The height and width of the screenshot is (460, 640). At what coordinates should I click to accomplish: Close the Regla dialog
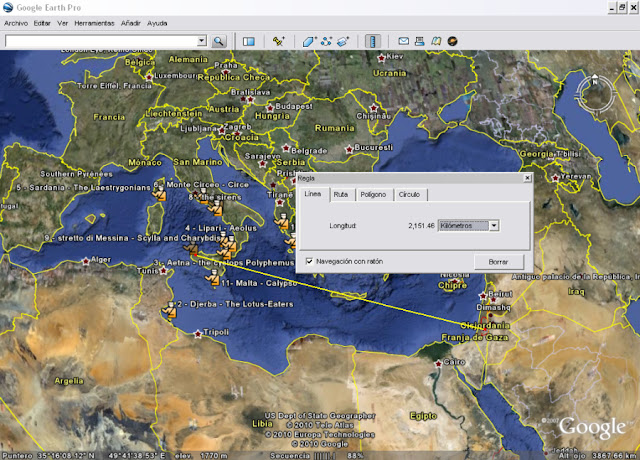tap(527, 178)
